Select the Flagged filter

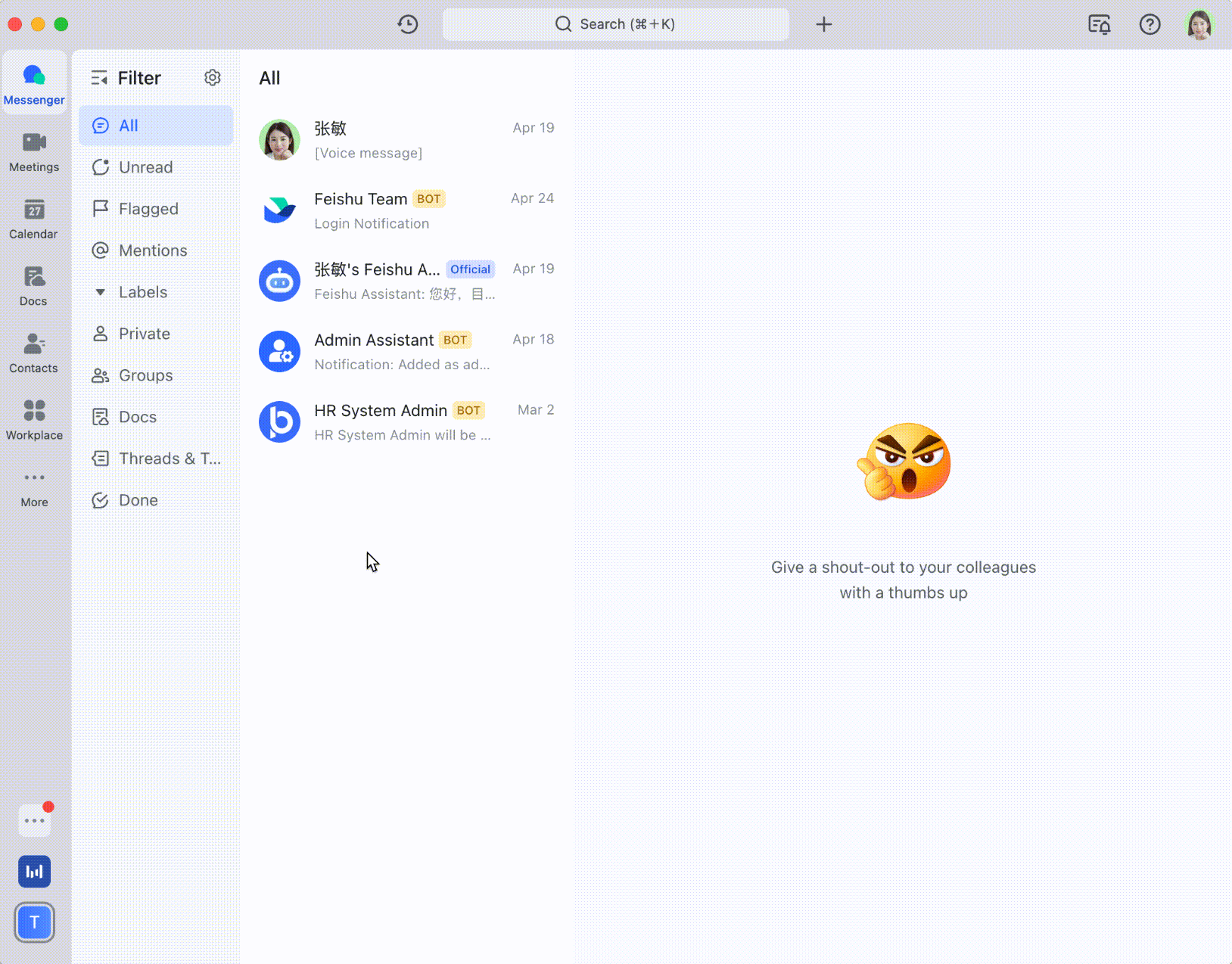pyautogui.click(x=148, y=209)
